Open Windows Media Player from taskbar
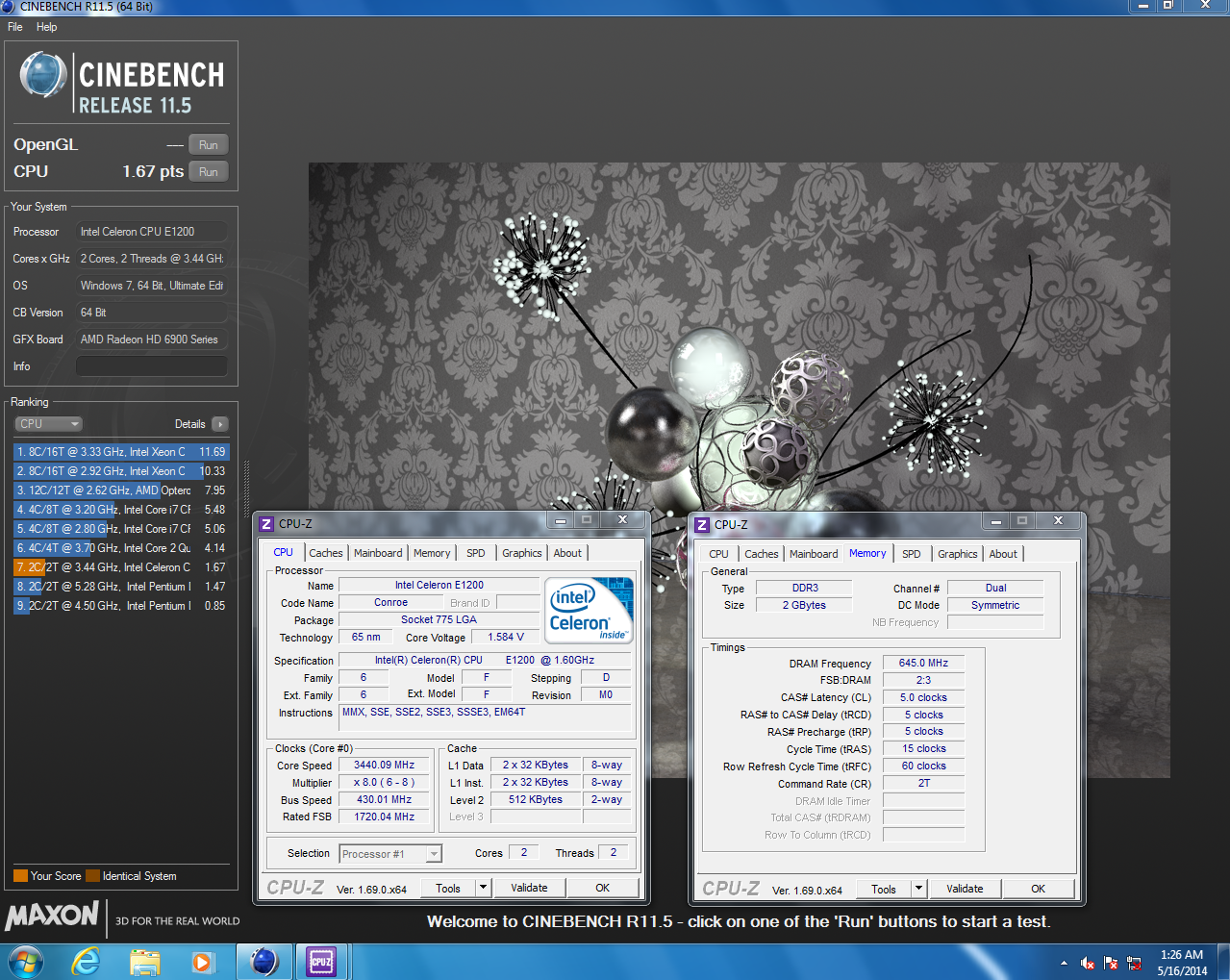The image size is (1230, 980). click(202, 962)
